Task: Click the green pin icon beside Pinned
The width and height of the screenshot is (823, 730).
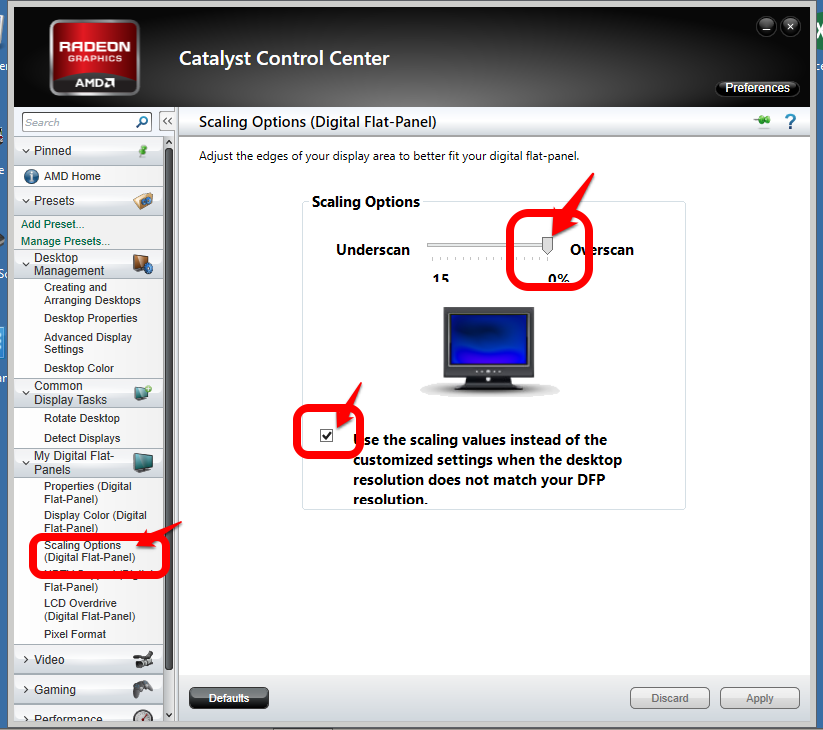Action: [143, 151]
